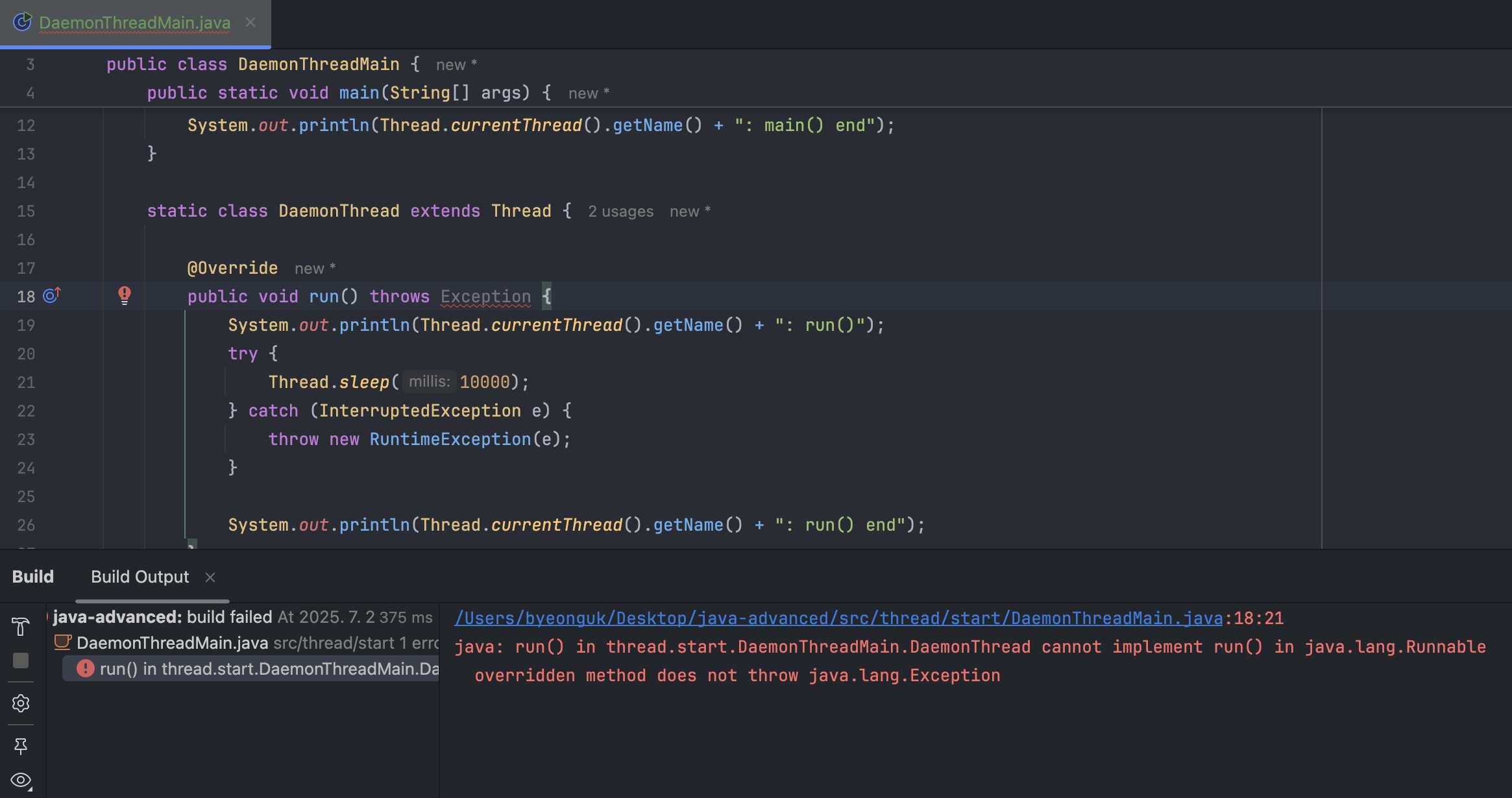Viewport: 1512px width, 798px height.
Task: Toggle the pin tab icon
Action: [x=21, y=746]
